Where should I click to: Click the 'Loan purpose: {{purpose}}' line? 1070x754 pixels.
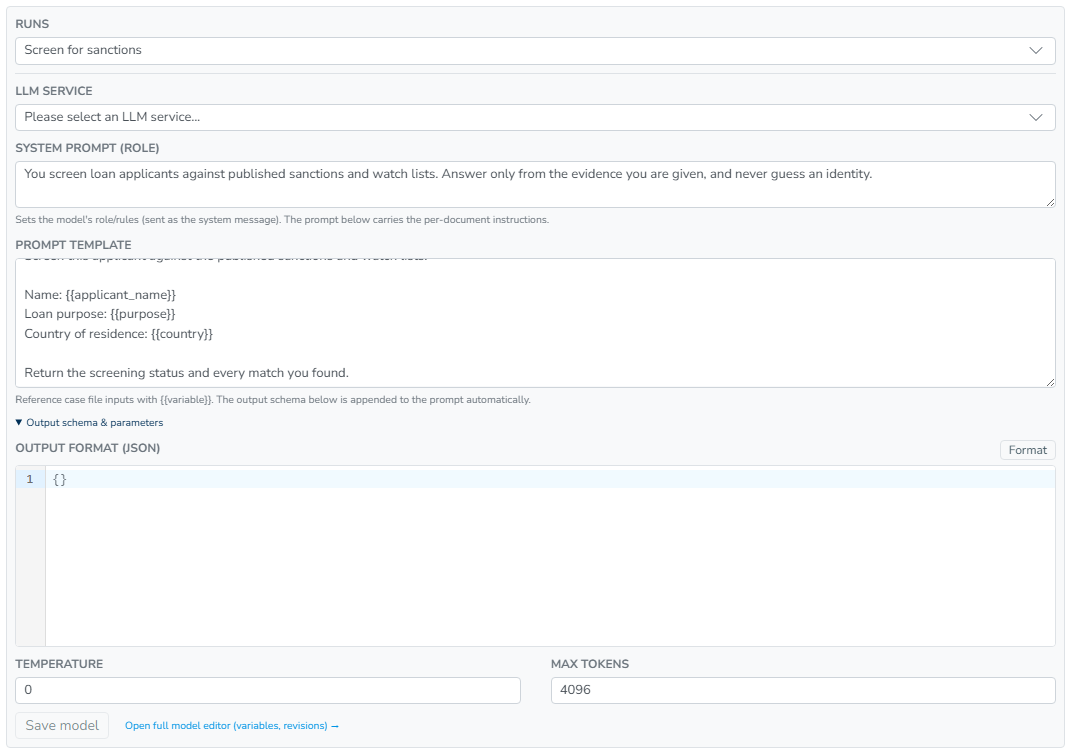point(100,314)
